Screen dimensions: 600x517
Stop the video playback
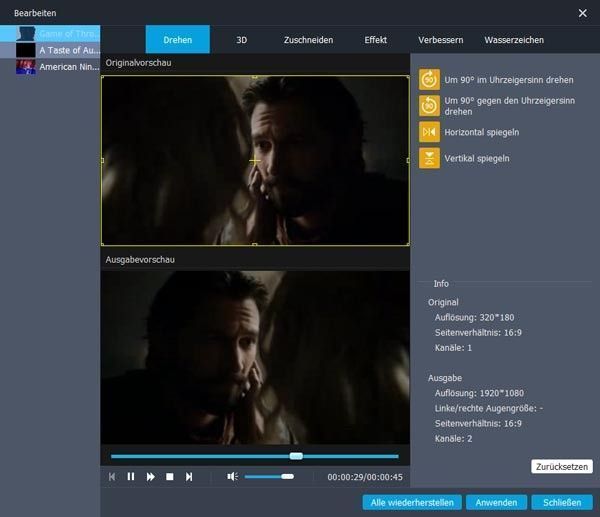point(170,476)
